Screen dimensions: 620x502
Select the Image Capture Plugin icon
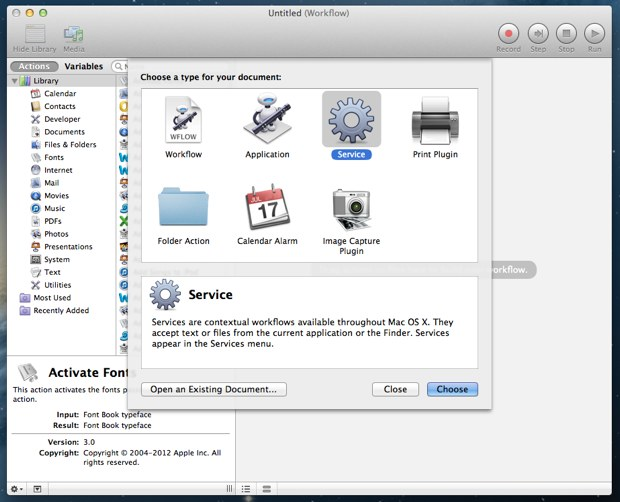click(x=351, y=209)
